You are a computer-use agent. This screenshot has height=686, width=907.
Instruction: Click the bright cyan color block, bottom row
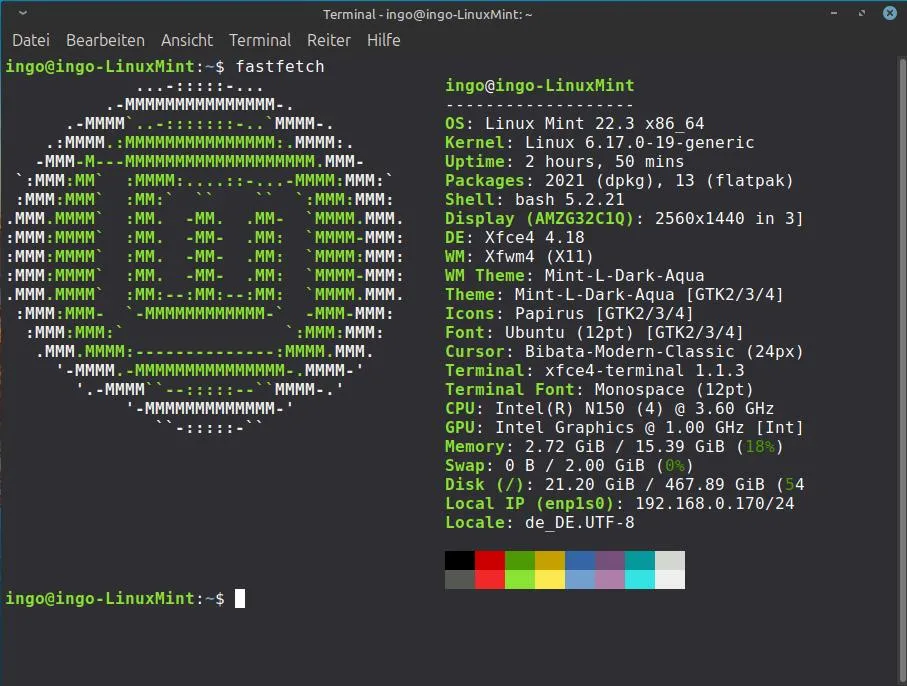tap(640, 579)
